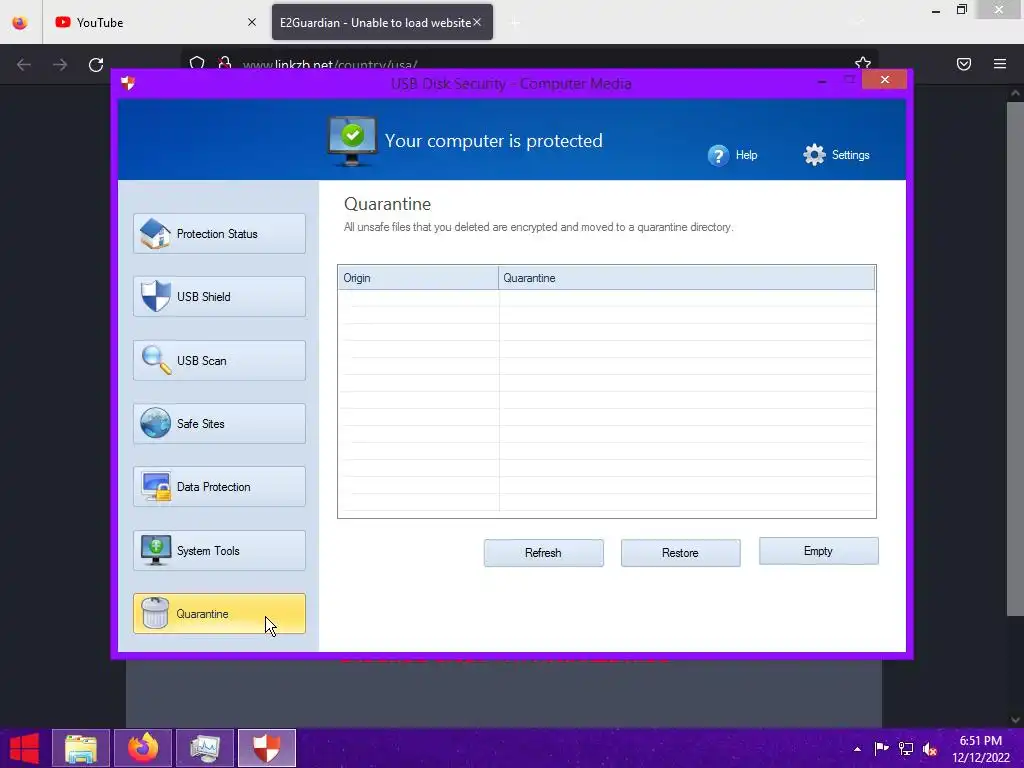Minimize the USB Disk Security window
Image resolution: width=1024 pixels, height=768 pixels.
tap(822, 81)
